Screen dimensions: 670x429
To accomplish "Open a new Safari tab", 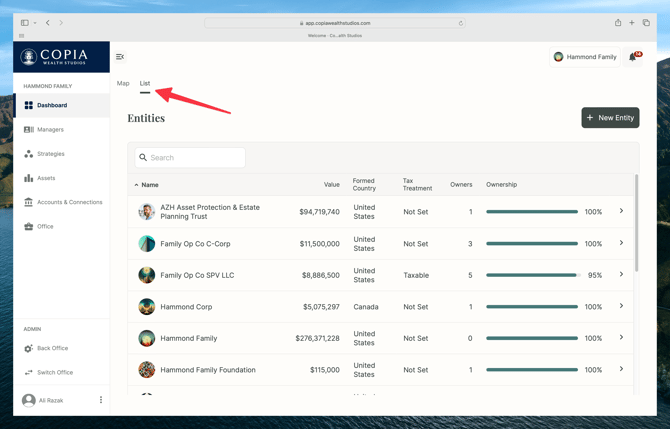I will click(632, 23).
